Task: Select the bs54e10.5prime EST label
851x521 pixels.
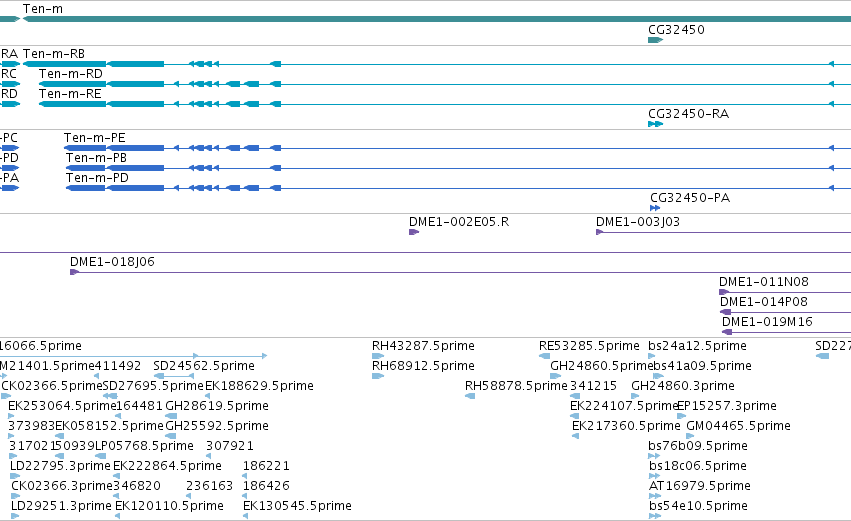Action: point(698,506)
